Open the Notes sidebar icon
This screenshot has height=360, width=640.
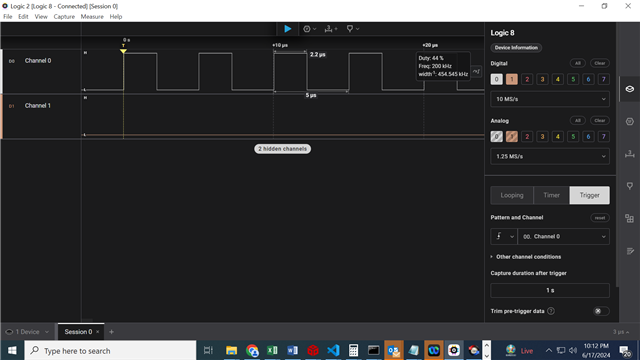coord(630,251)
